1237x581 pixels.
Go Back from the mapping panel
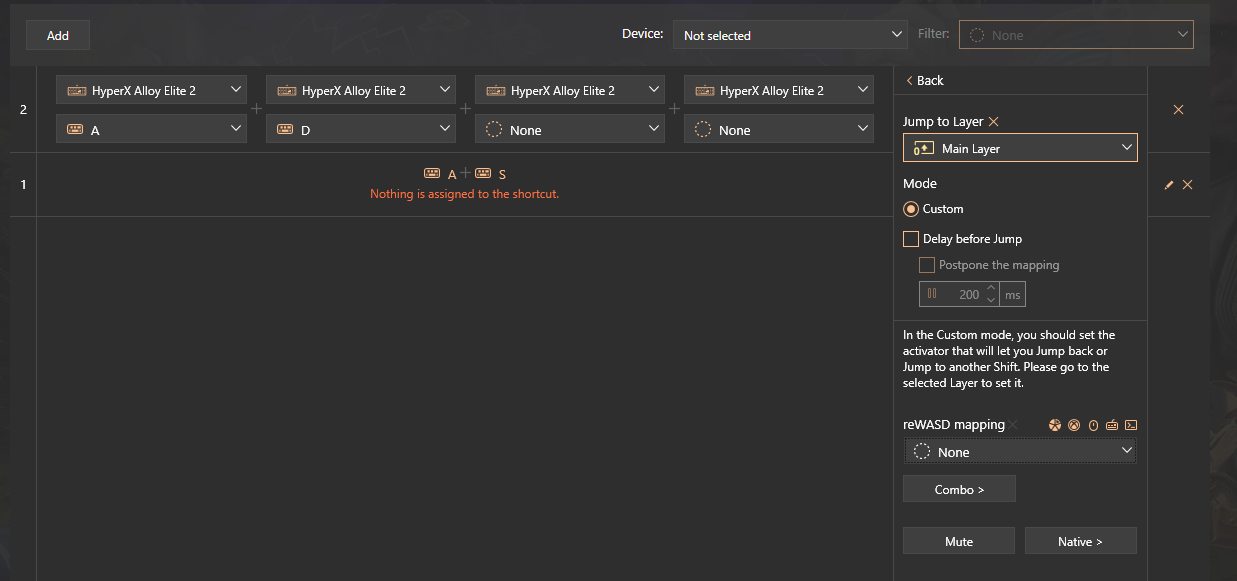pos(924,80)
